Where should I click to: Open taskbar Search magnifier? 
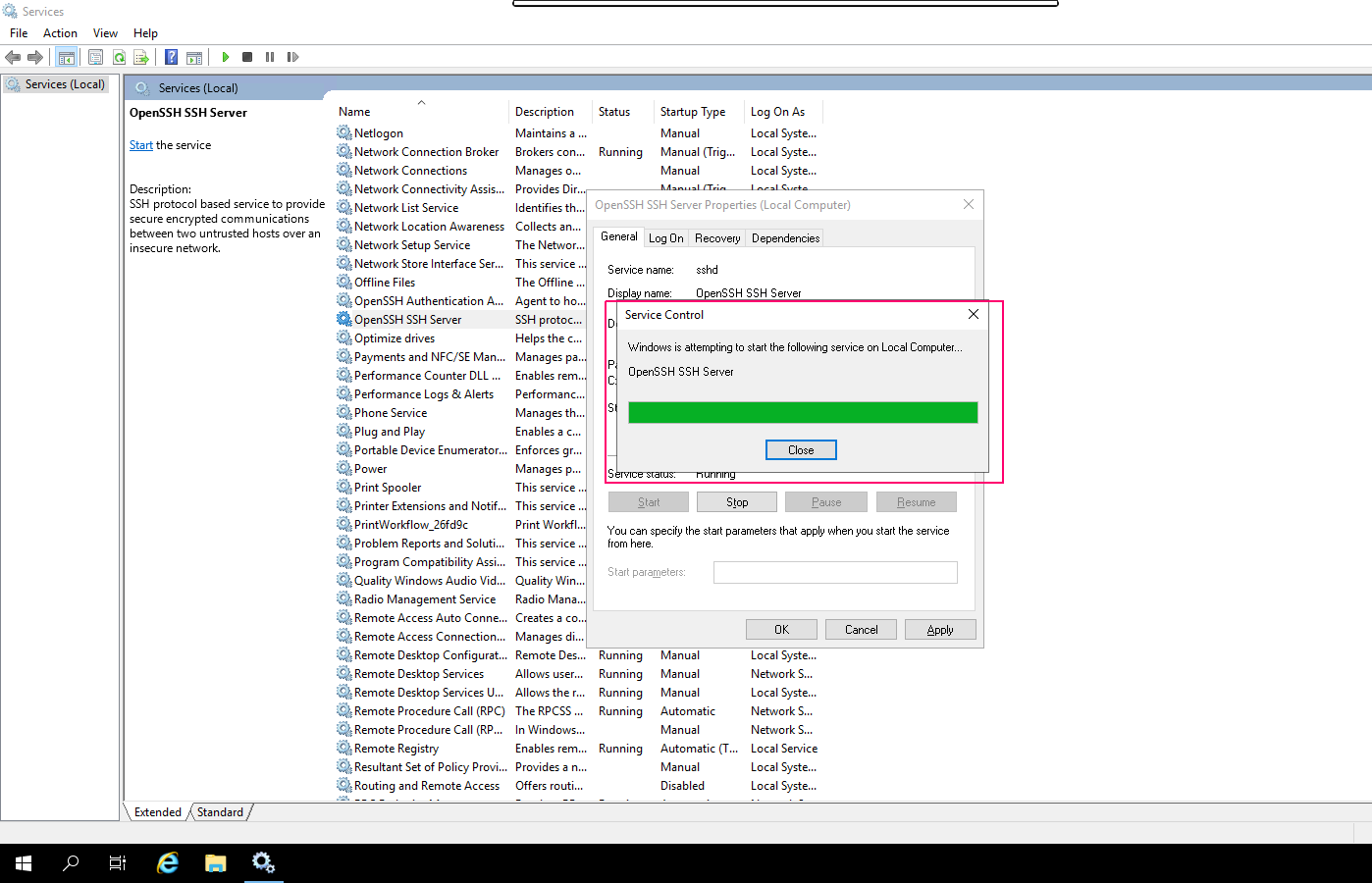[x=71, y=863]
